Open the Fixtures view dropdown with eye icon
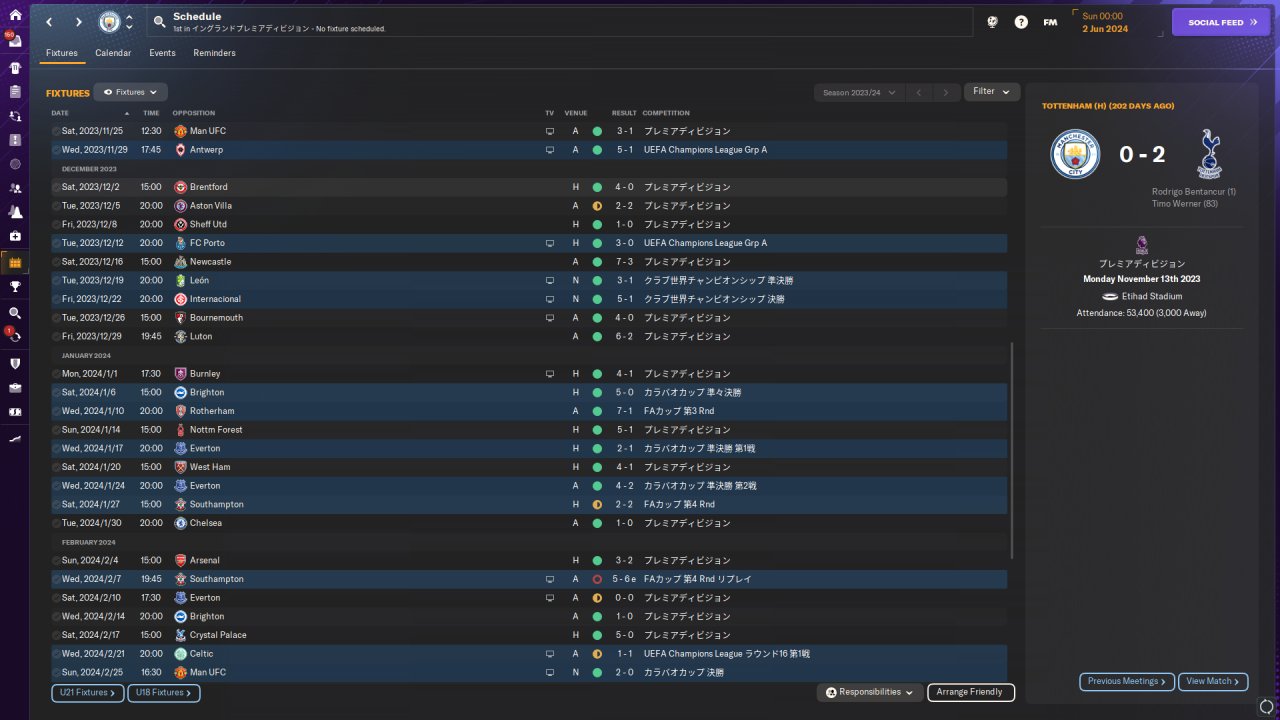Image resolution: width=1280 pixels, height=720 pixels. pos(130,92)
